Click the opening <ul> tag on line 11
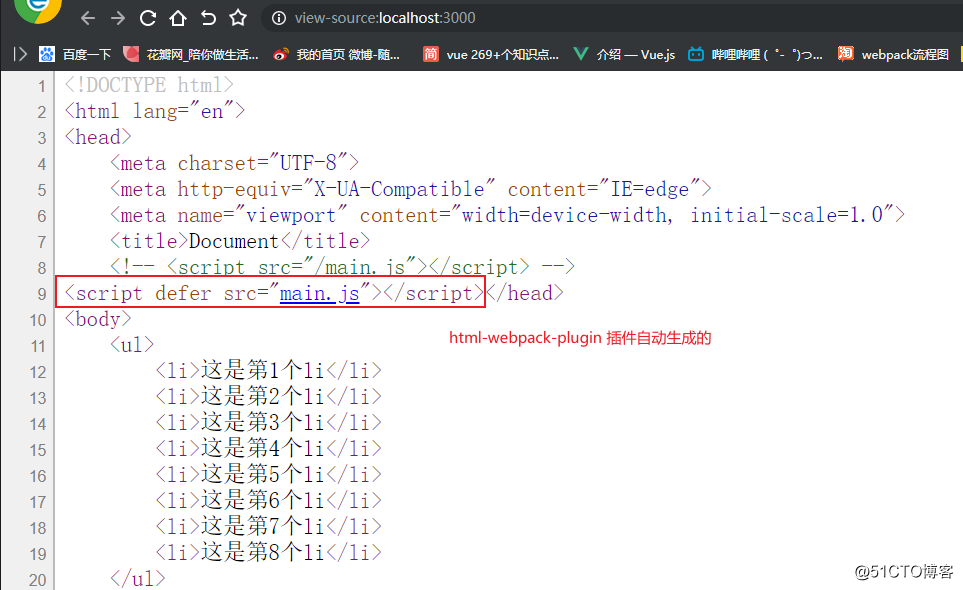This screenshot has width=963, height=590. 132,345
